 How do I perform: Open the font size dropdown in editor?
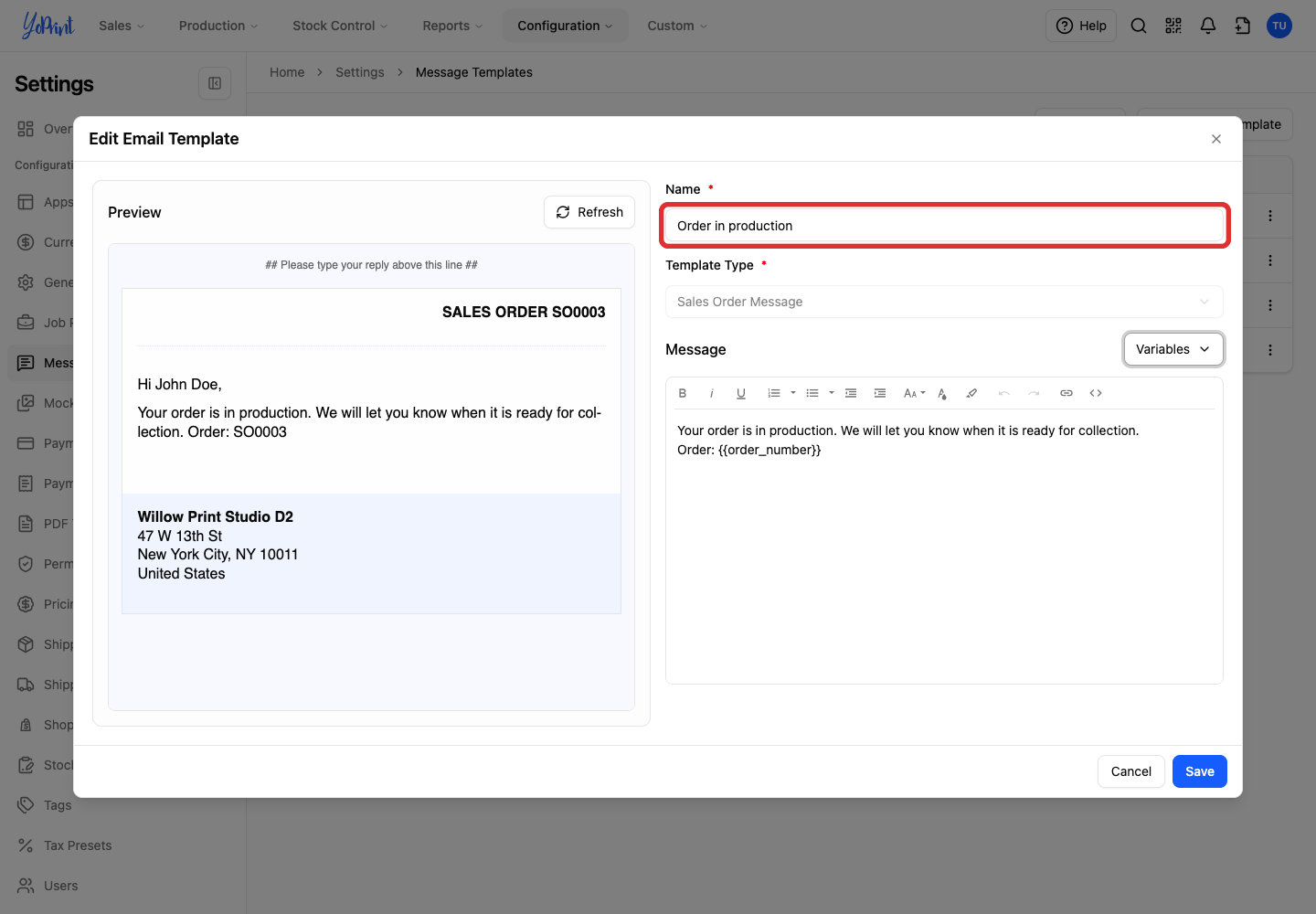[x=914, y=393]
